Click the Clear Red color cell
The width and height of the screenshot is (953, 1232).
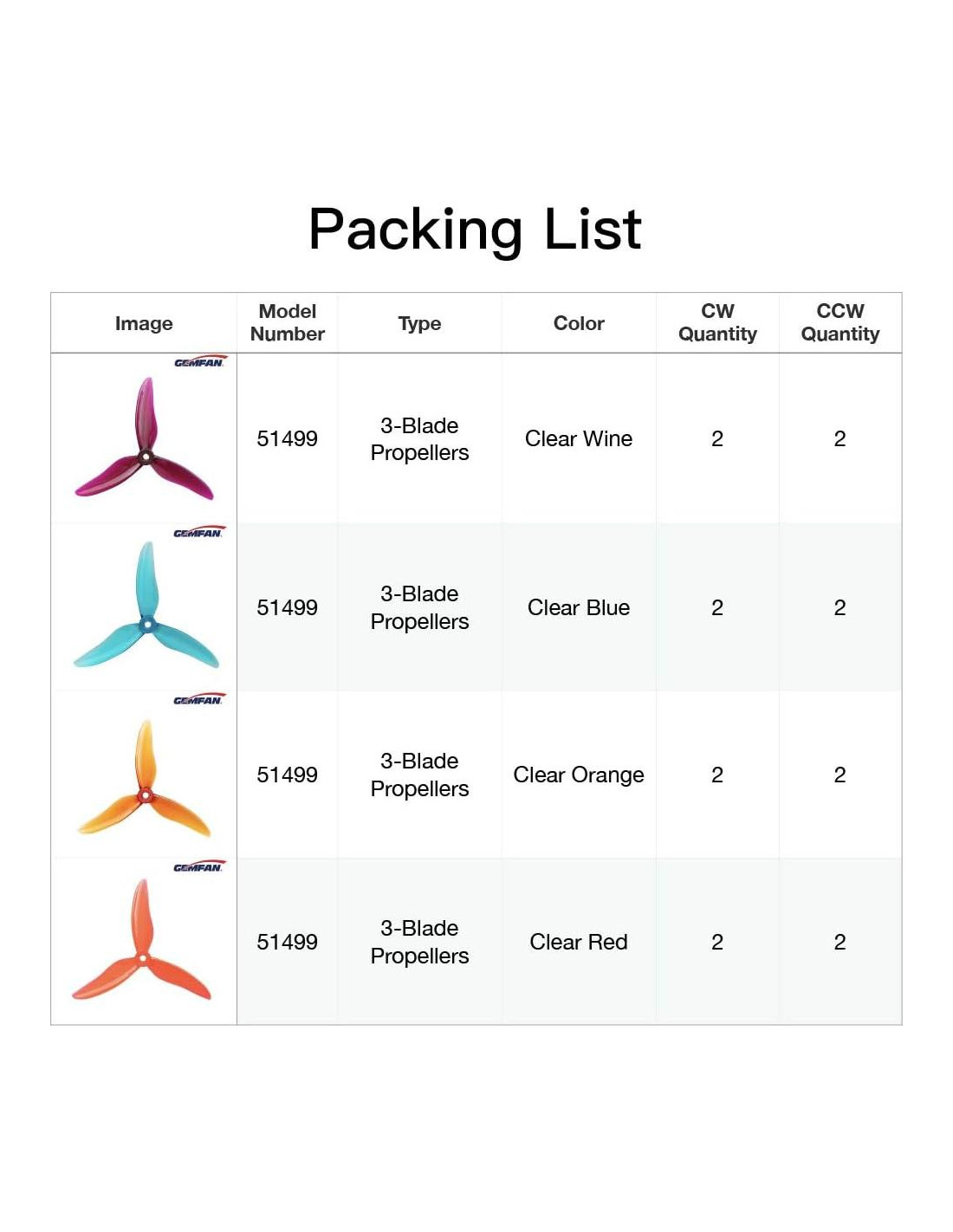click(579, 943)
